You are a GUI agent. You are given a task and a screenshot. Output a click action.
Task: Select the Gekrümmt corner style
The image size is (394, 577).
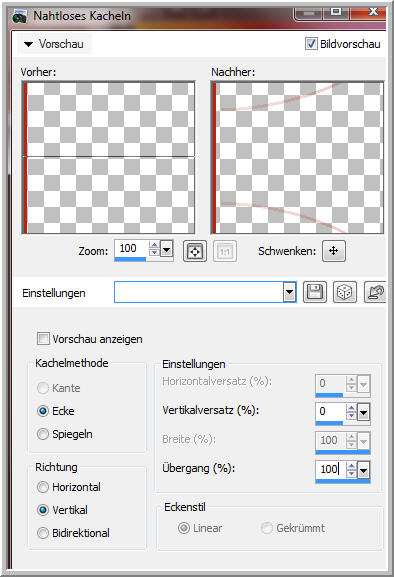click(x=266, y=528)
